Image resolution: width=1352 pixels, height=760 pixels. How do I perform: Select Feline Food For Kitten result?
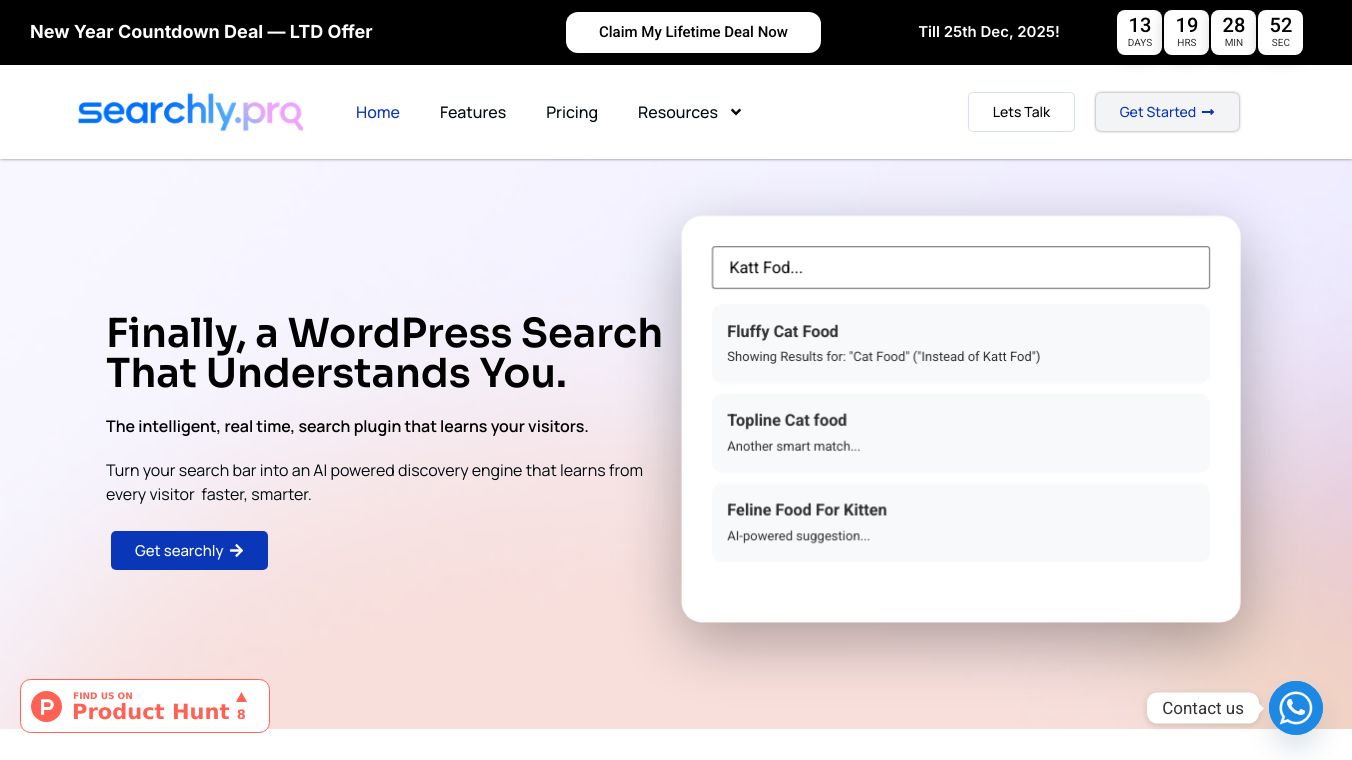(x=961, y=522)
